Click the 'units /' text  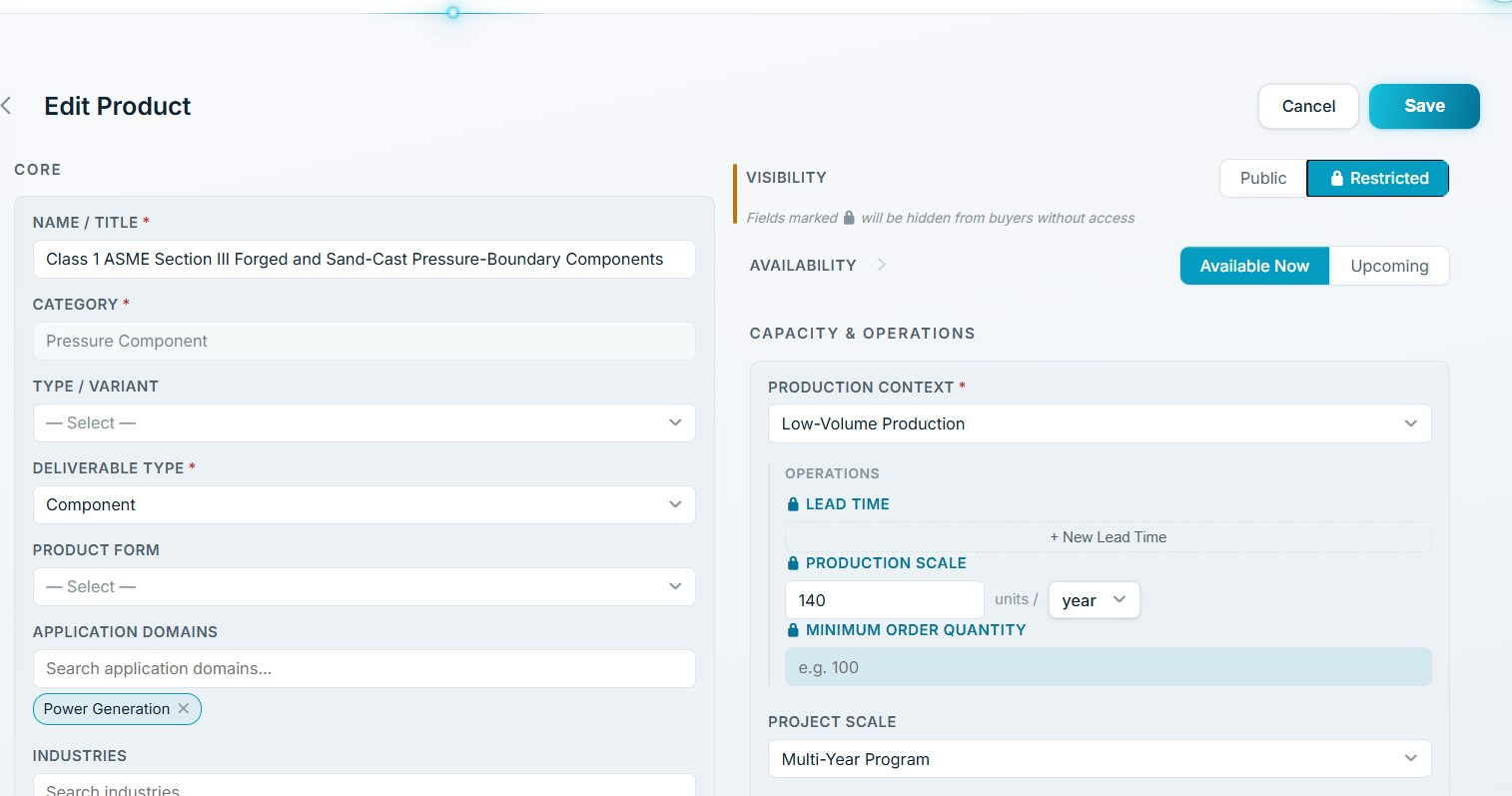pos(1017,599)
